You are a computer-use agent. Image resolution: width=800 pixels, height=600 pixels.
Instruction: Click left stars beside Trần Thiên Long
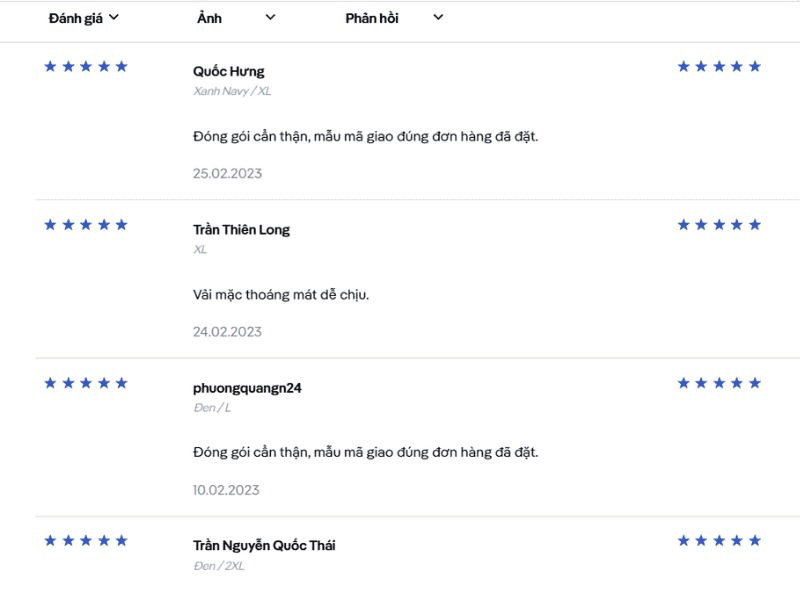(86, 224)
